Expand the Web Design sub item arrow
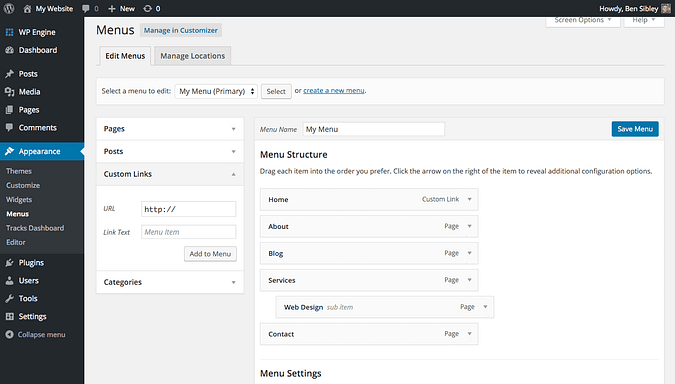675x384 pixels. coord(485,307)
